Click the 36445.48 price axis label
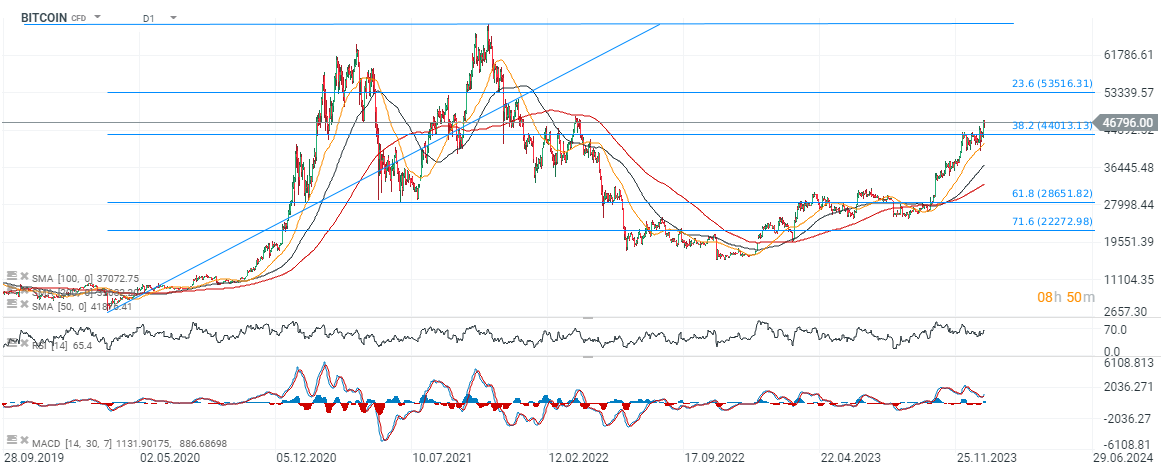The image size is (1163, 475). 1128,168
